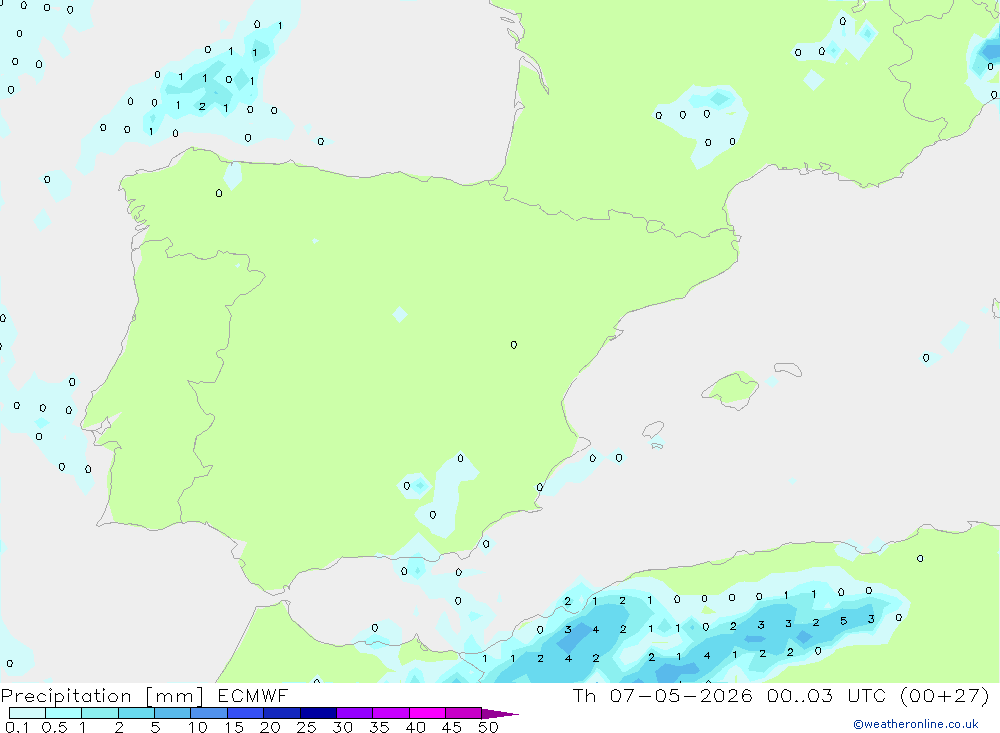Click the '50' legend scale label
Image resolution: width=1000 pixels, height=733 pixels.
(x=488, y=727)
